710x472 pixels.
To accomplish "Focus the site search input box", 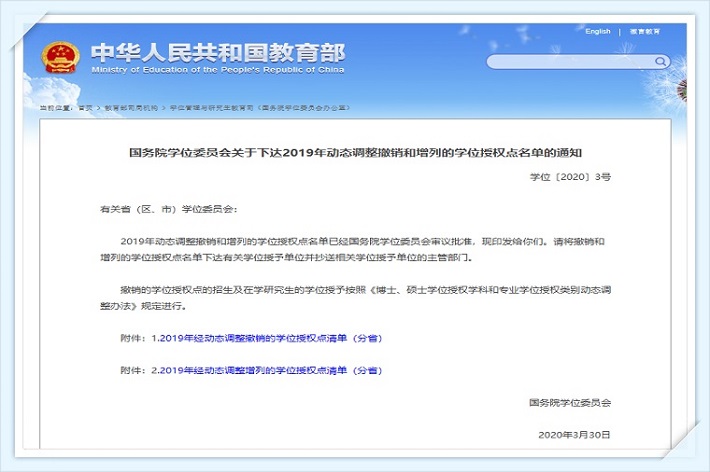I will [560, 62].
